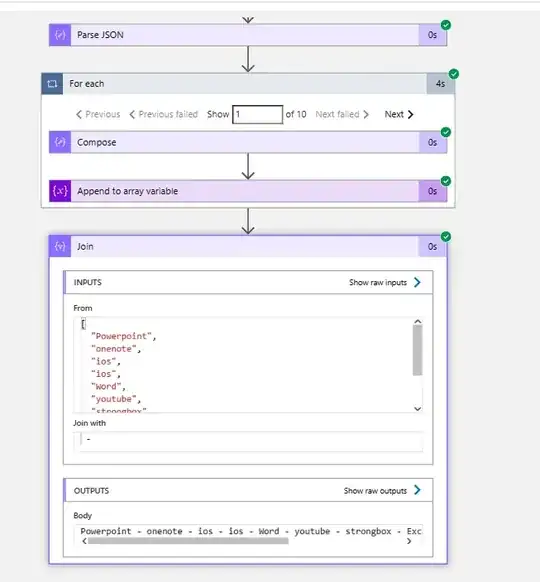Click the Join action icon

tap(60, 246)
